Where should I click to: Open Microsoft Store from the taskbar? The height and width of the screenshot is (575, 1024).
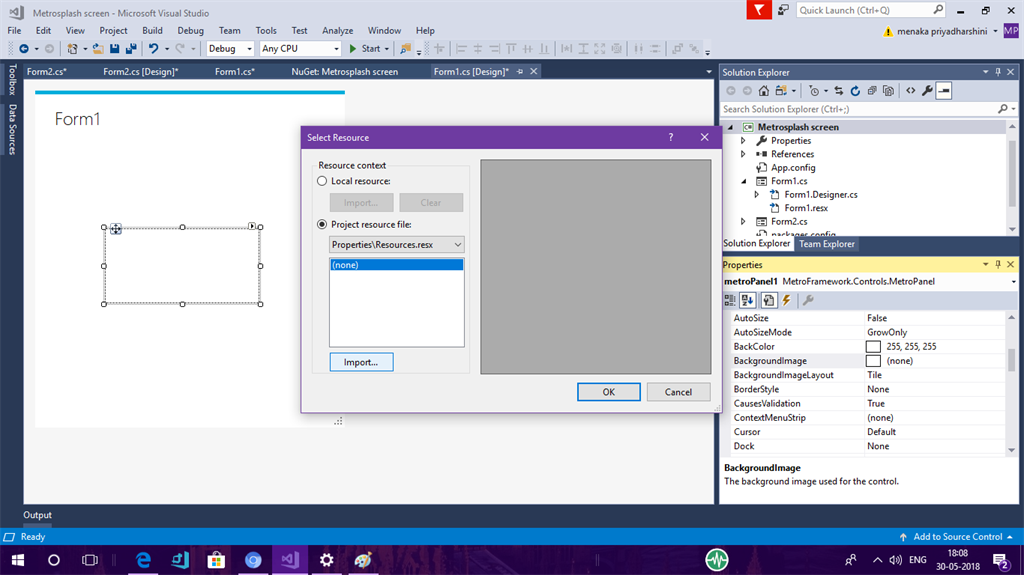(216, 560)
